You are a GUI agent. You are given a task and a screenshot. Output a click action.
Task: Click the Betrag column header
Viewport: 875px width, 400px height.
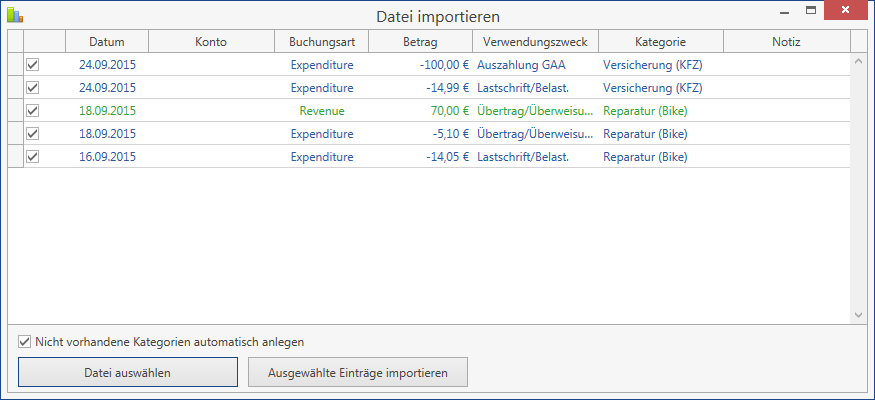tap(420, 42)
